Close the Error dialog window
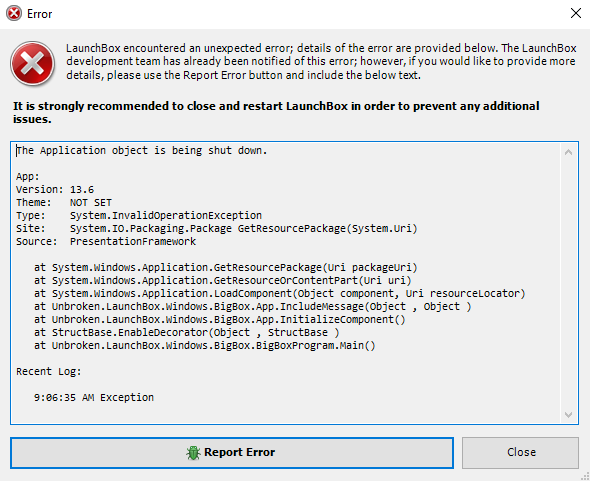590x481 pixels. coord(576,14)
